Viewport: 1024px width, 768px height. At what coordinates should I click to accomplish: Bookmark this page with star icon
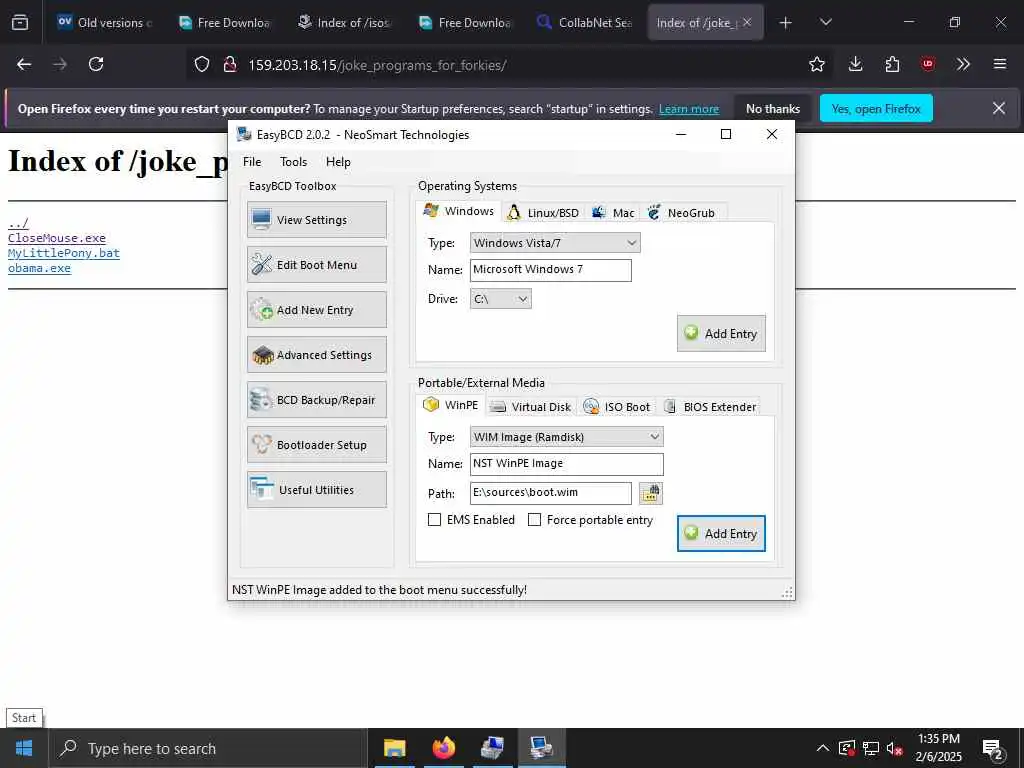(816, 64)
